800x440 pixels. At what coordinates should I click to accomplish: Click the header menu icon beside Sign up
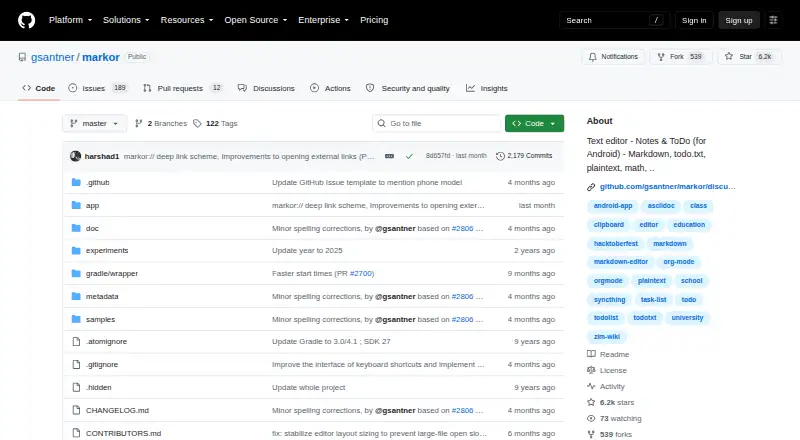pyautogui.click(x=773, y=20)
